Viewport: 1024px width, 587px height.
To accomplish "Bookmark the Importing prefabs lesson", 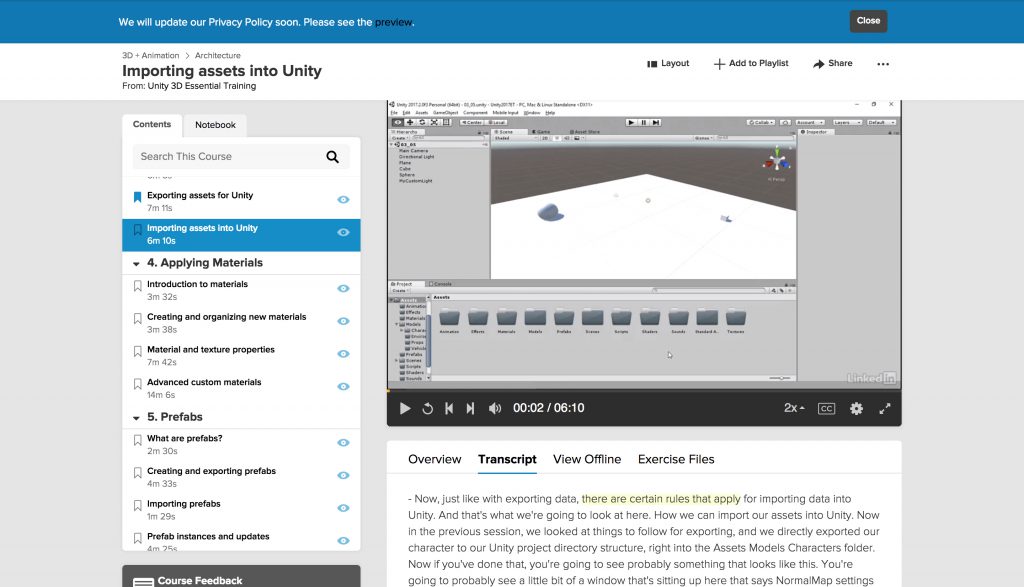I will (x=137, y=505).
